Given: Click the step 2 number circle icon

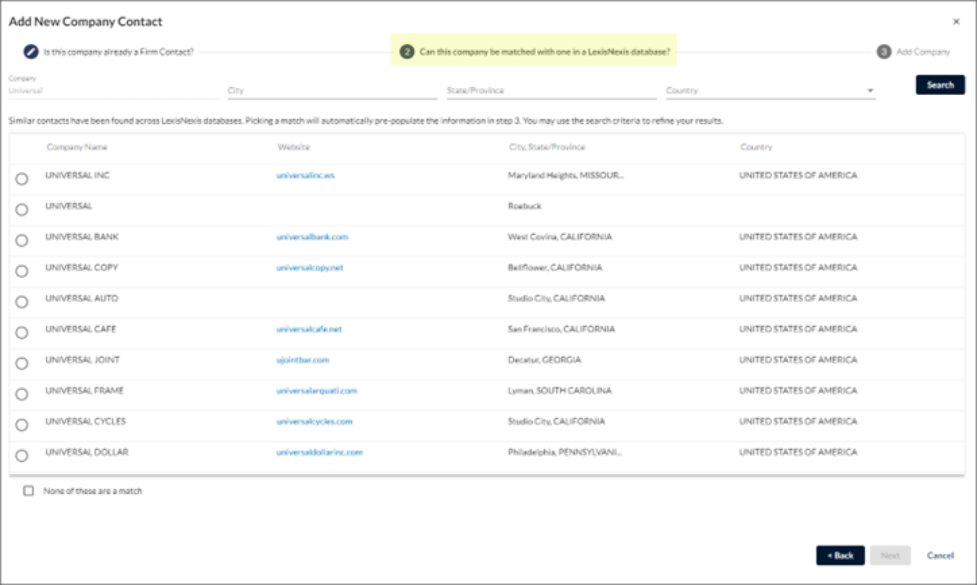Looking at the screenshot, I should (x=407, y=52).
